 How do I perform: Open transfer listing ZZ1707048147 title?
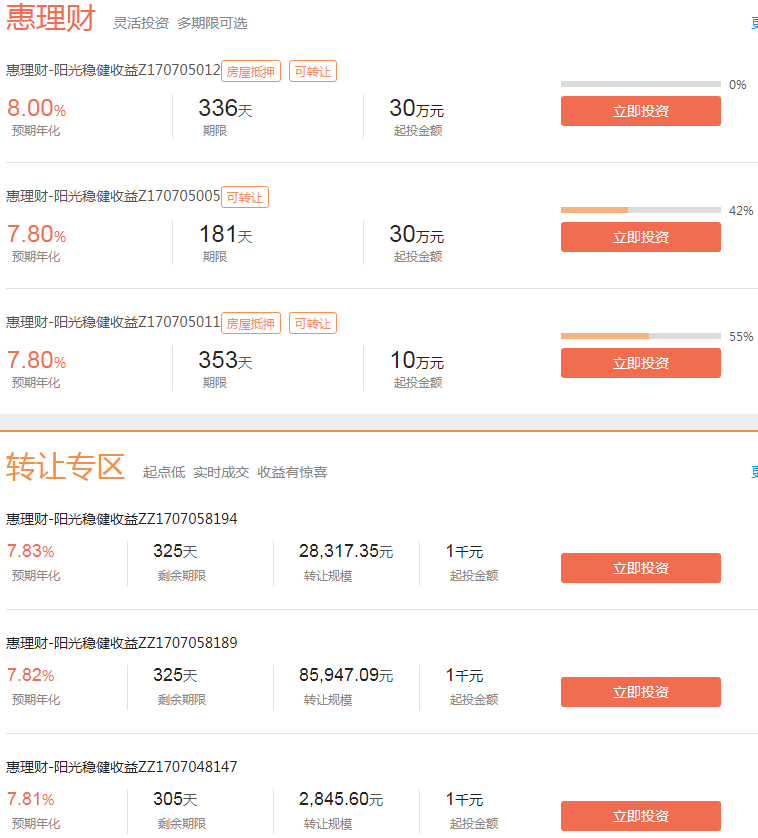122,767
